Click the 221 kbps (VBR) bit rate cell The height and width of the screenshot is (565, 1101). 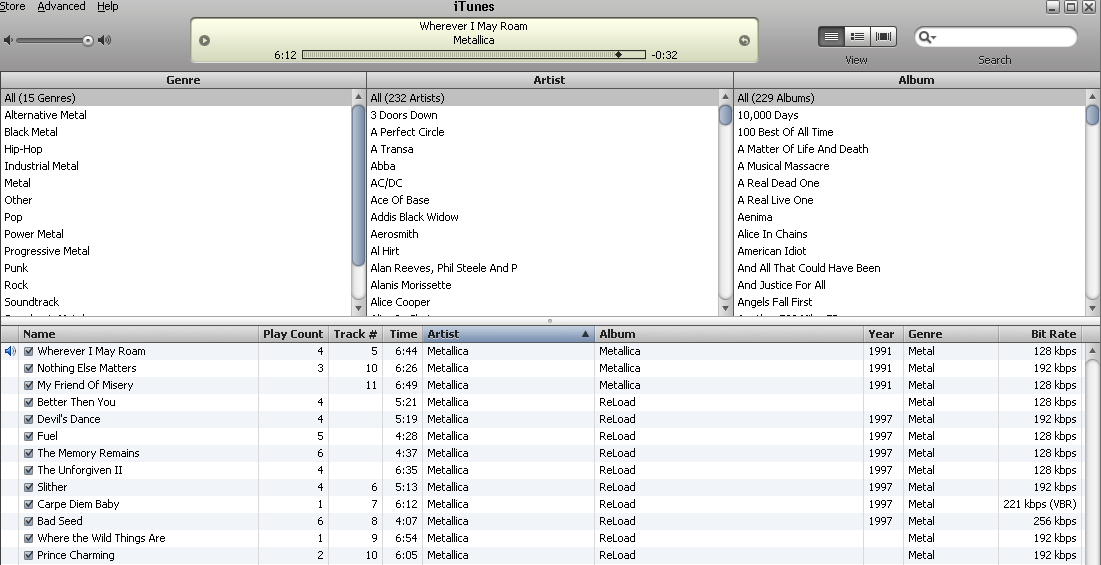[1040, 504]
